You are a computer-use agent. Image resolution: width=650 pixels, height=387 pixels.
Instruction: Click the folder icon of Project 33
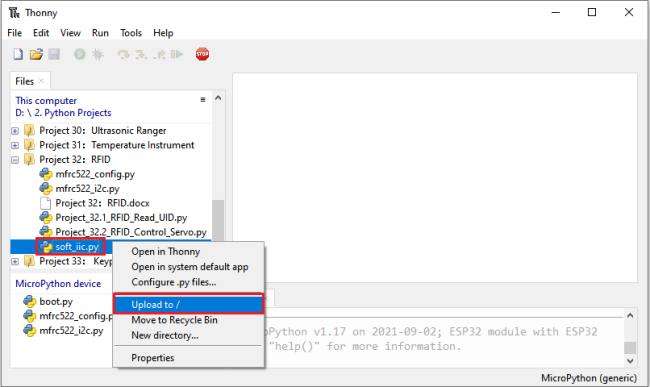(x=29, y=261)
